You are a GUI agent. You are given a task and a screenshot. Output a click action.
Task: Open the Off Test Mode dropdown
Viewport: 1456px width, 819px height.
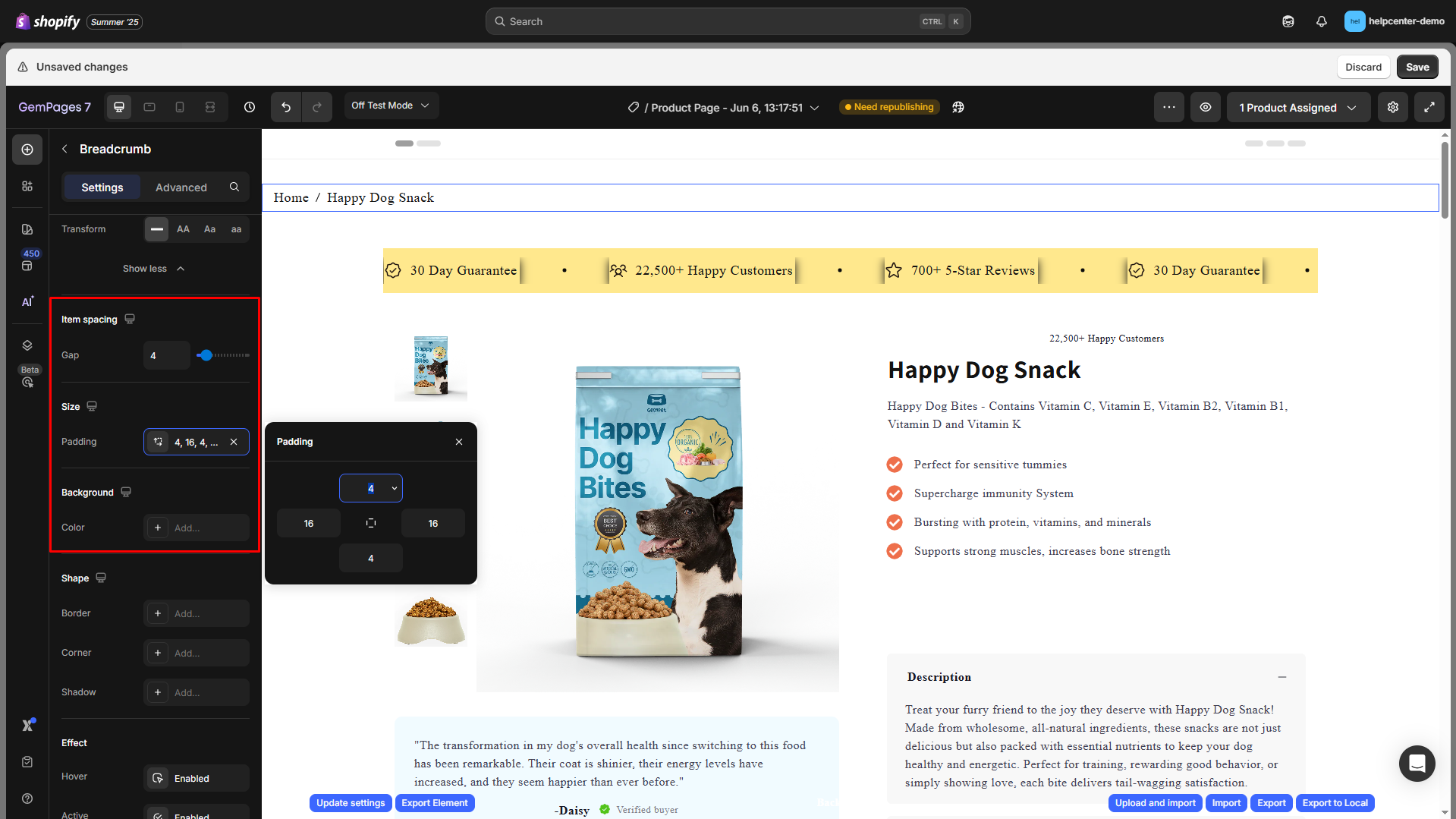coord(391,106)
